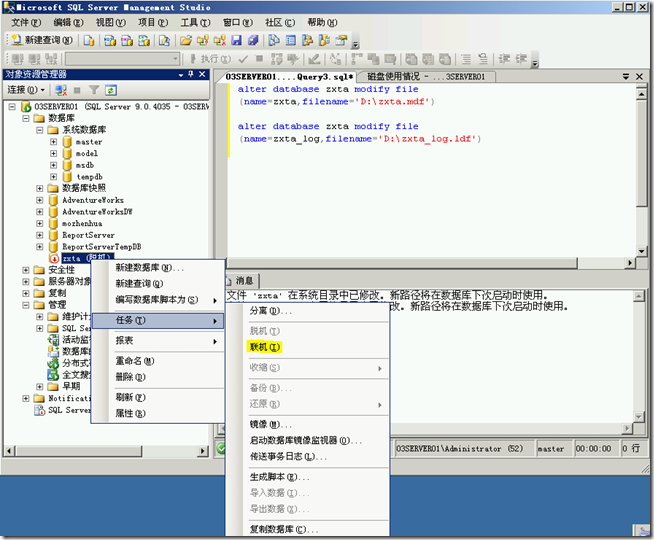Start an Analysis Services DMX query
The height and width of the screenshot is (540, 654).
[127, 40]
